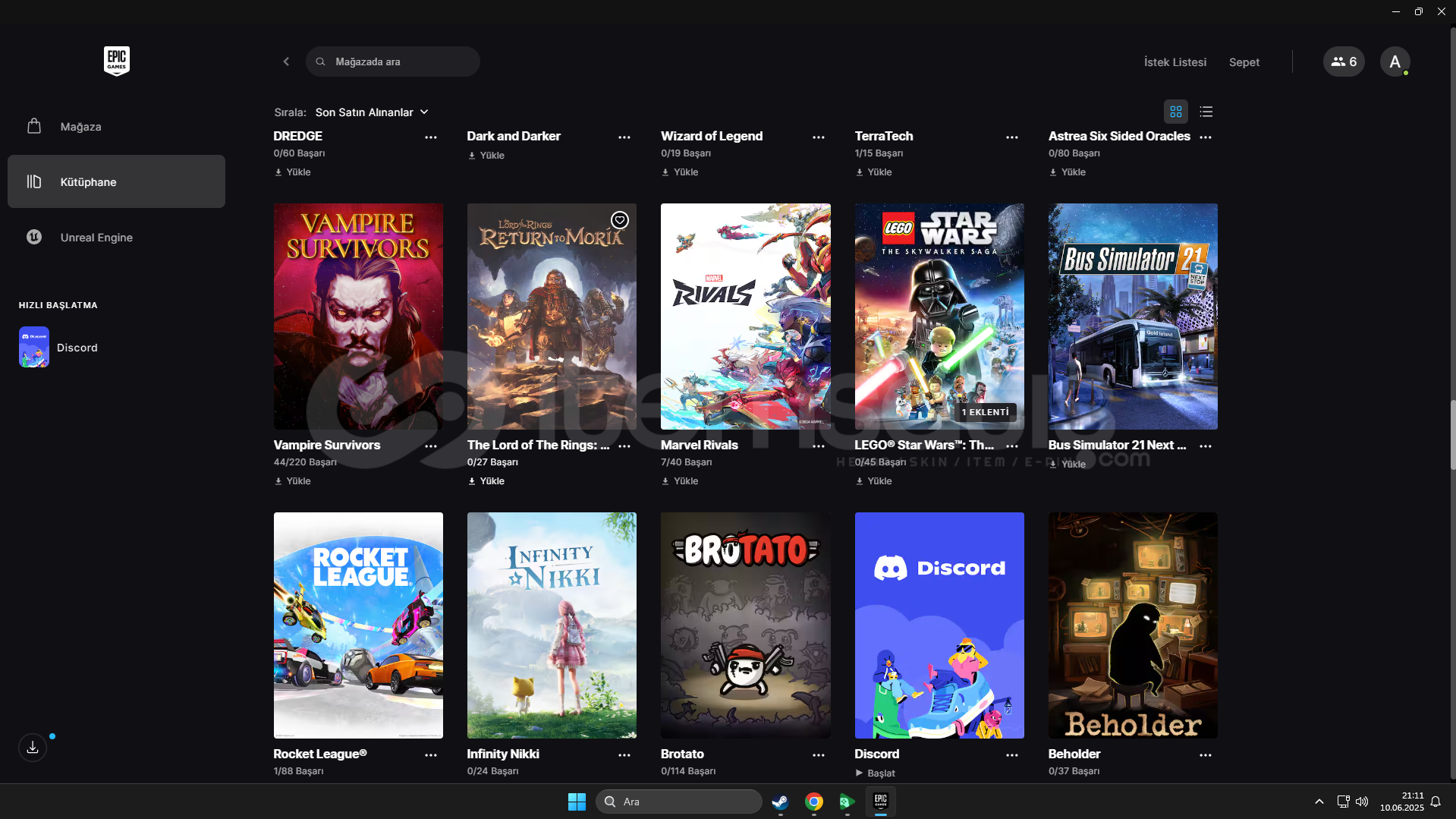
Task: Open Infinity Nikki cover art
Action: (x=552, y=625)
